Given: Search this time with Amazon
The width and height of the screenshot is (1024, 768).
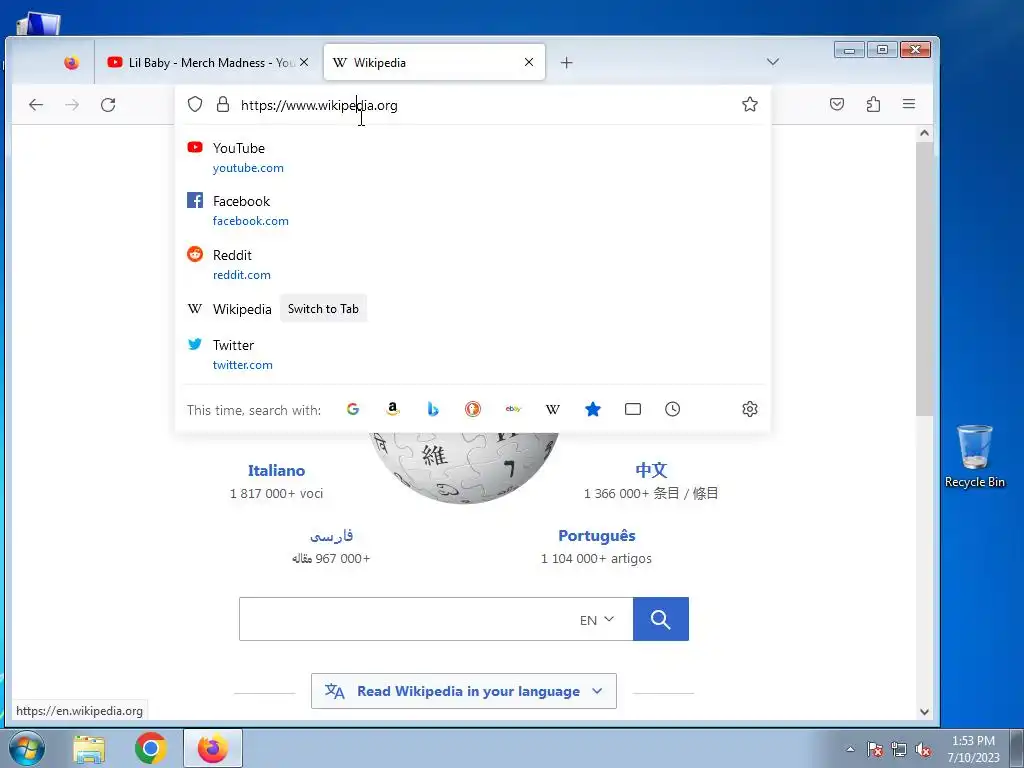Looking at the screenshot, I should [392, 409].
